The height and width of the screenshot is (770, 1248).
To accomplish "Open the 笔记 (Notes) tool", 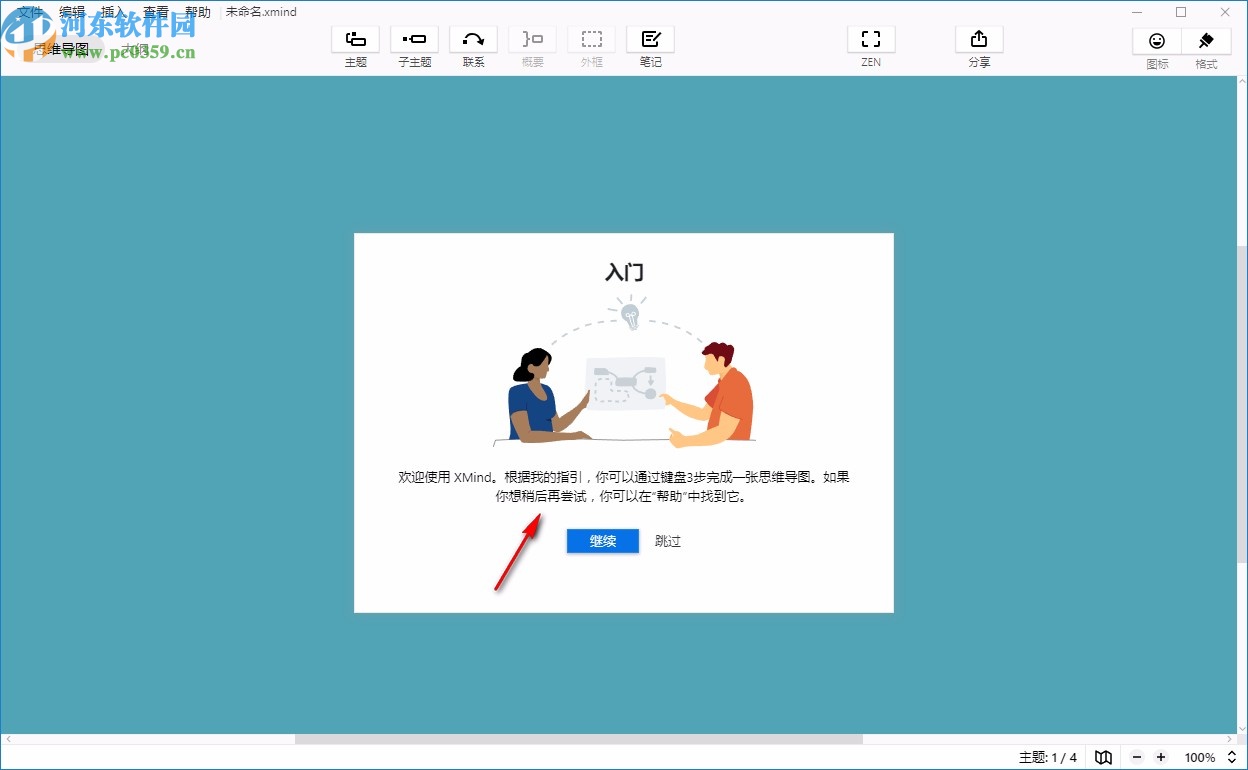I will coord(650,45).
